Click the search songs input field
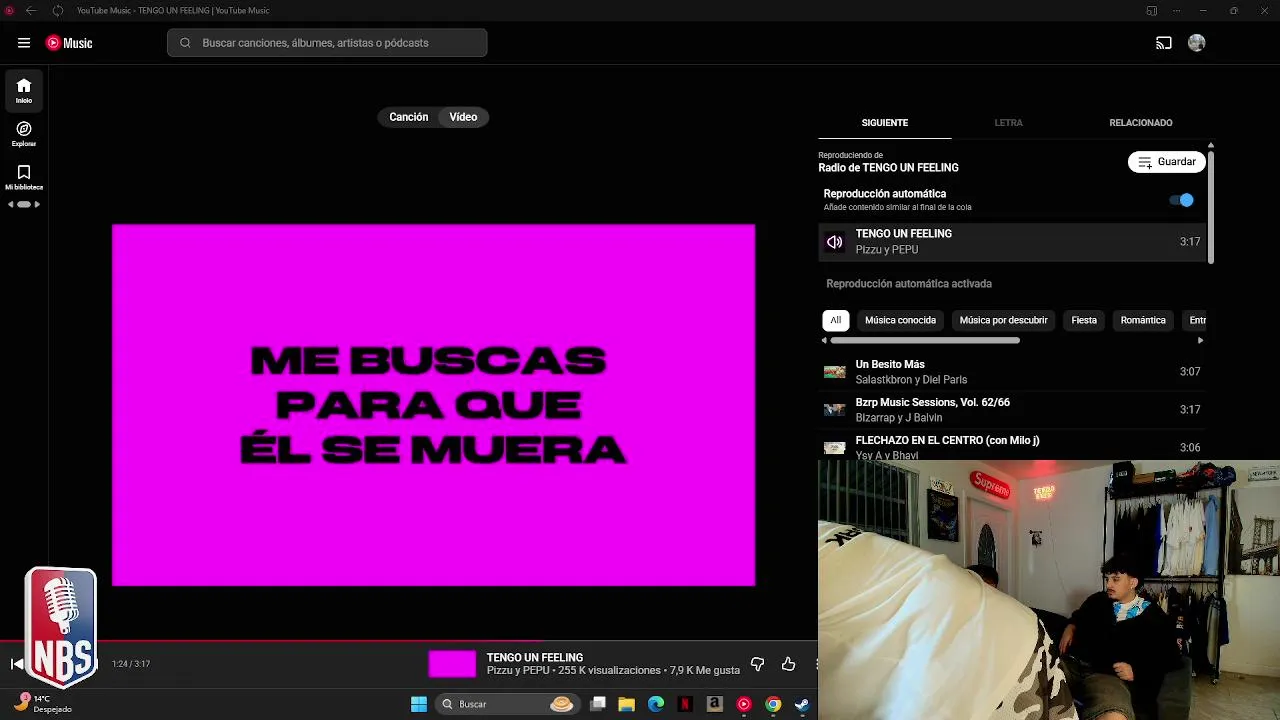This screenshot has height=720, width=1280. [x=327, y=43]
